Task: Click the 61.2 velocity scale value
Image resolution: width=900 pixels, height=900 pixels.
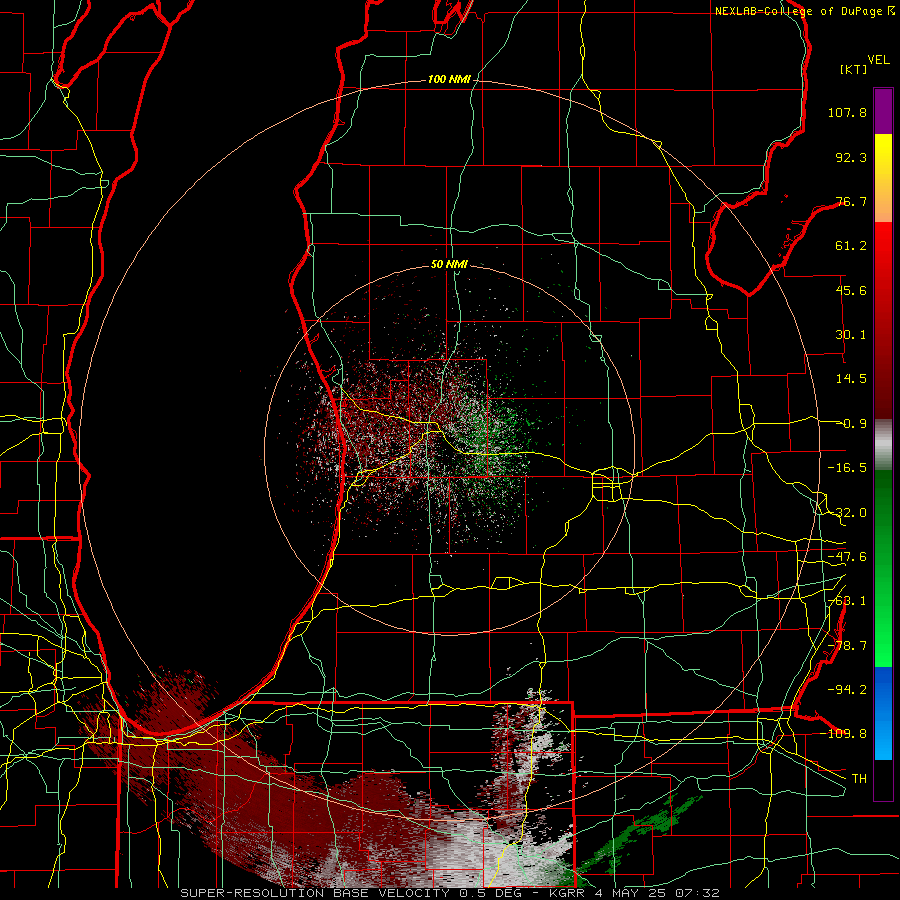Action: coord(851,246)
